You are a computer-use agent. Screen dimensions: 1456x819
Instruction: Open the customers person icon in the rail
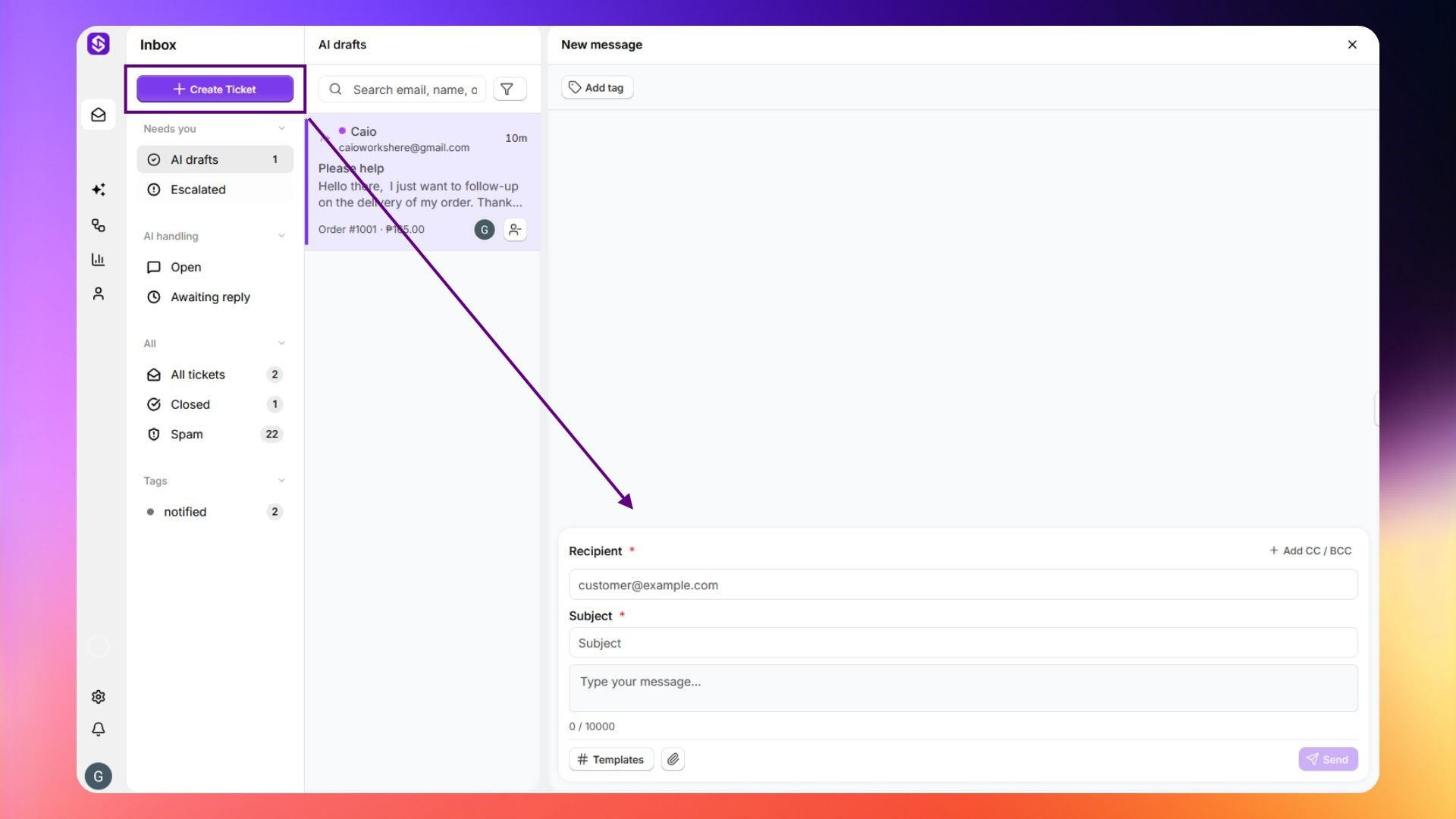point(99,293)
